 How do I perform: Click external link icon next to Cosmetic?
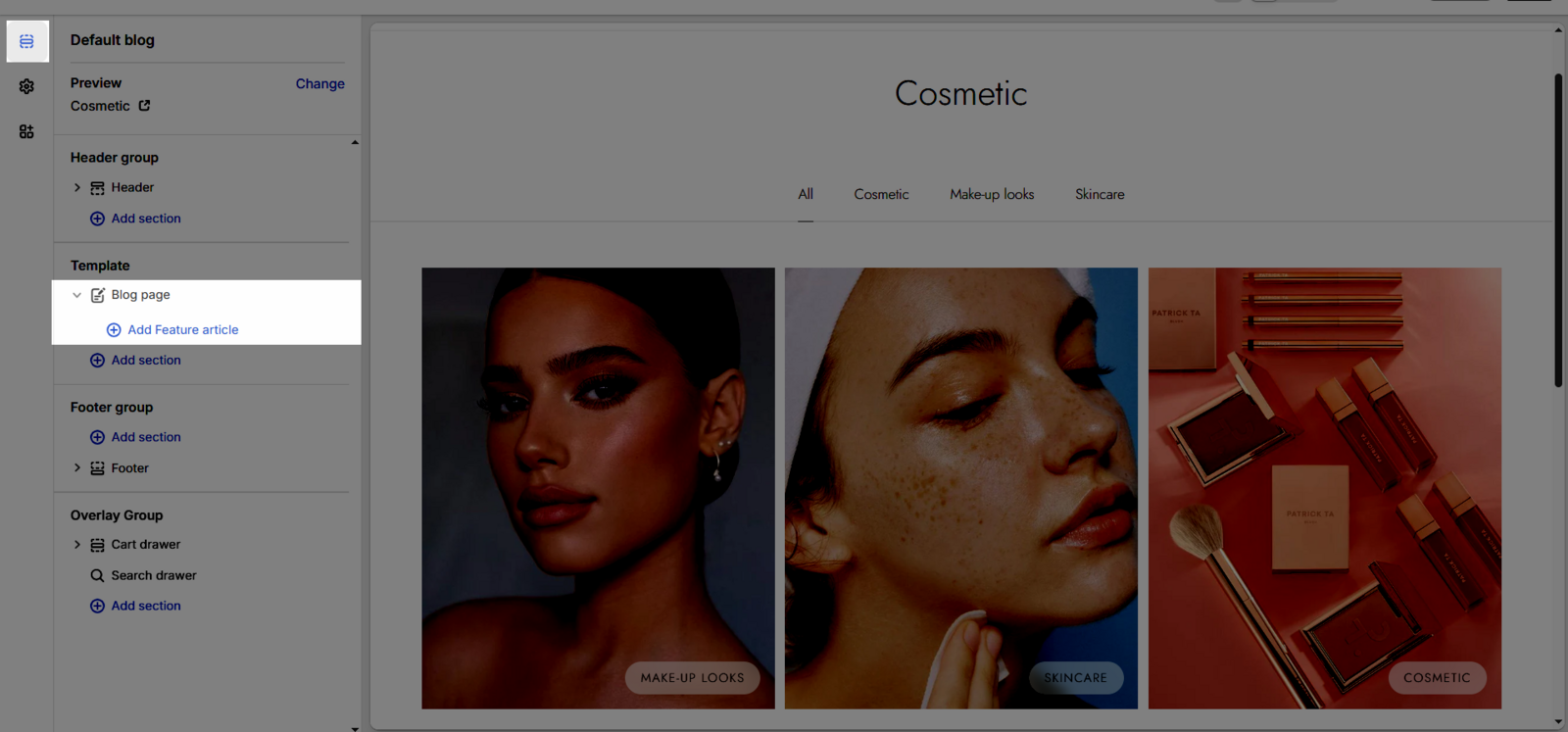(x=144, y=106)
